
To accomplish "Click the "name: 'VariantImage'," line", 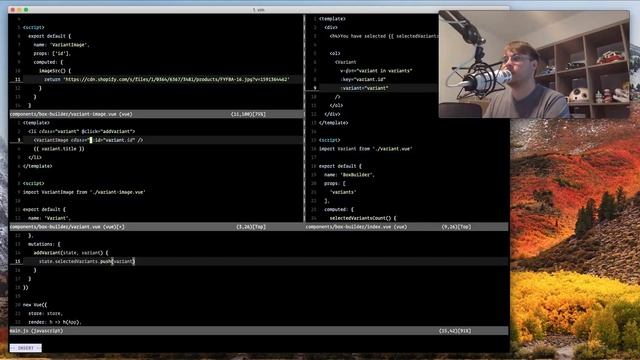I will coord(61,44).
